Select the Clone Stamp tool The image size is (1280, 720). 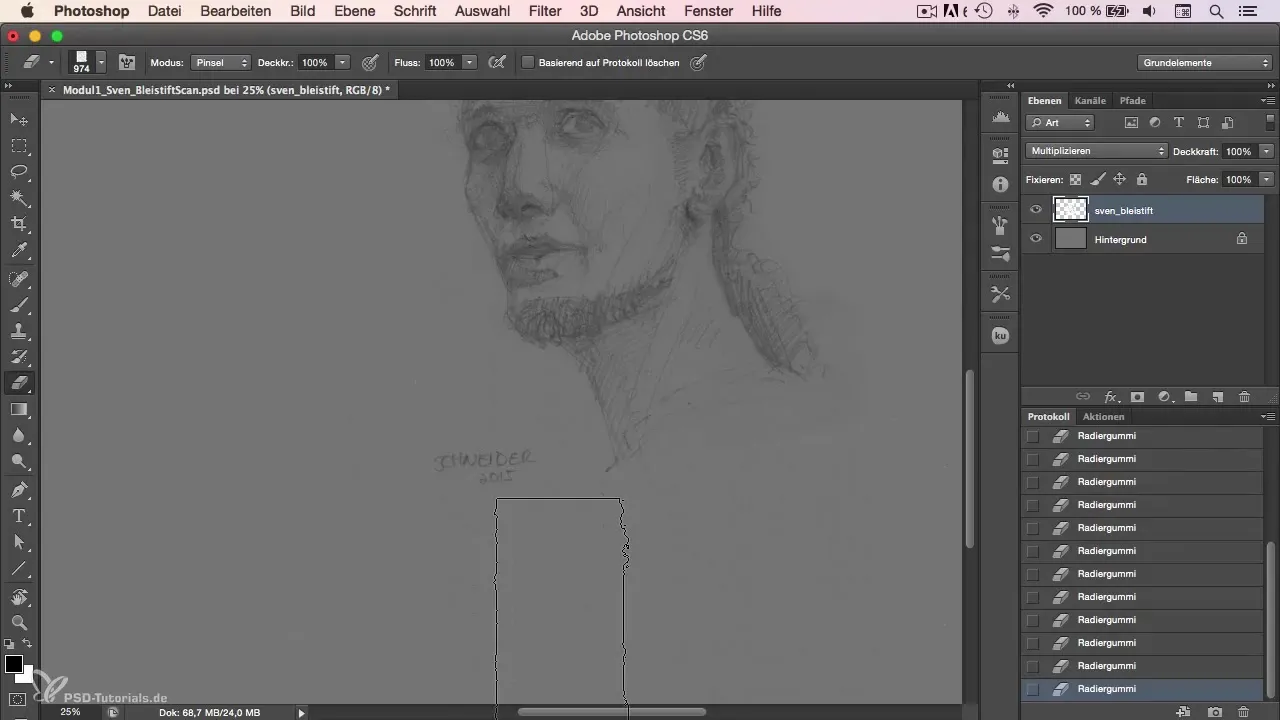tap(19, 331)
